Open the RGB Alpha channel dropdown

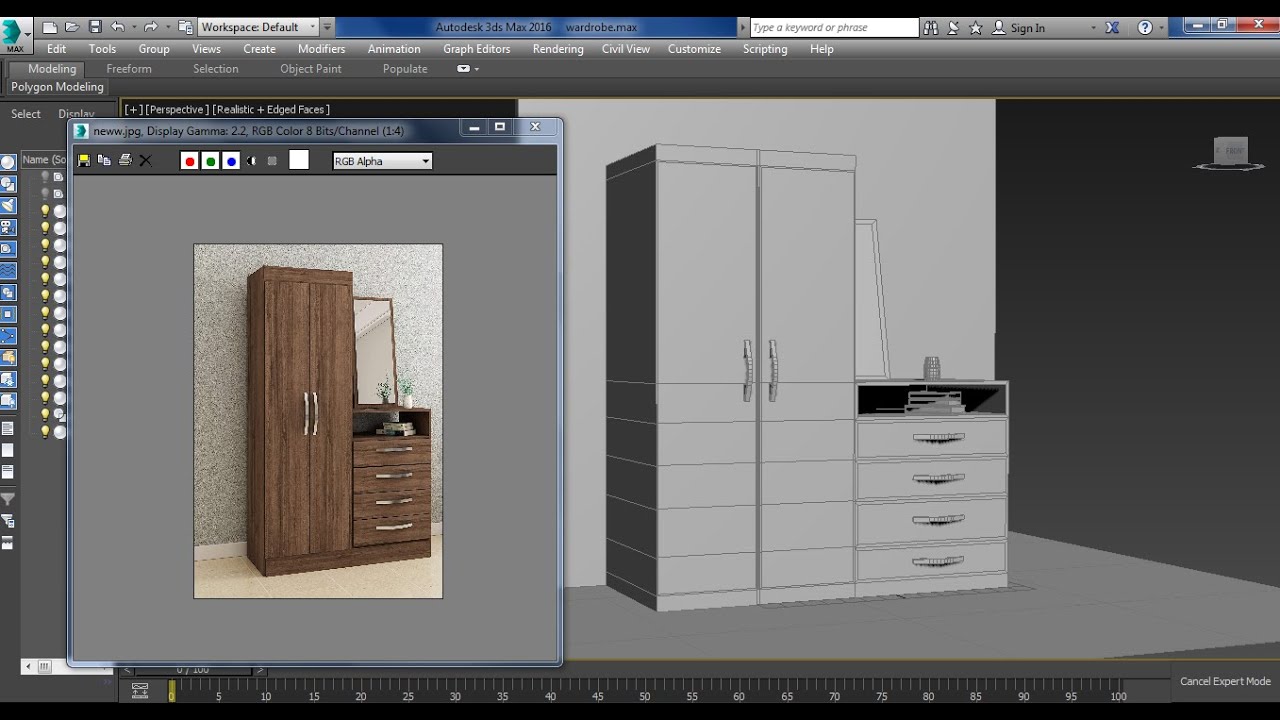pyautogui.click(x=382, y=161)
